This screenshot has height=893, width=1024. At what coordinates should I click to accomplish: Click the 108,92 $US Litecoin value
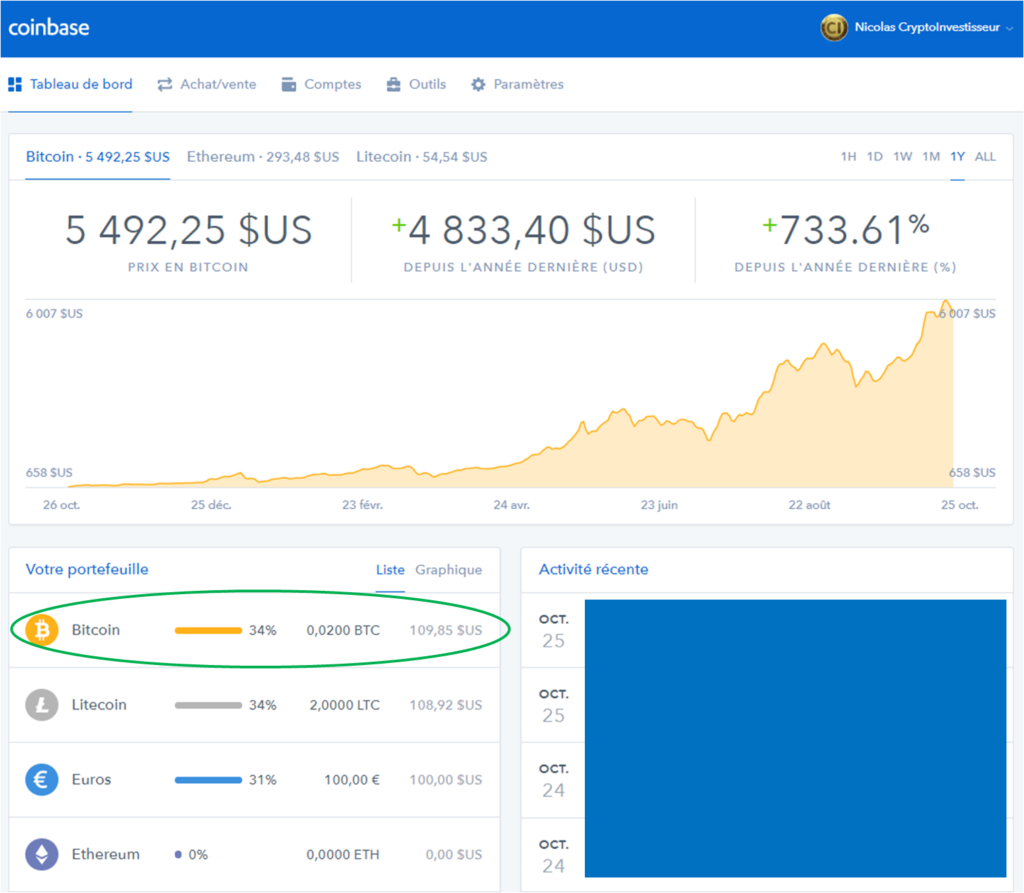(x=446, y=706)
